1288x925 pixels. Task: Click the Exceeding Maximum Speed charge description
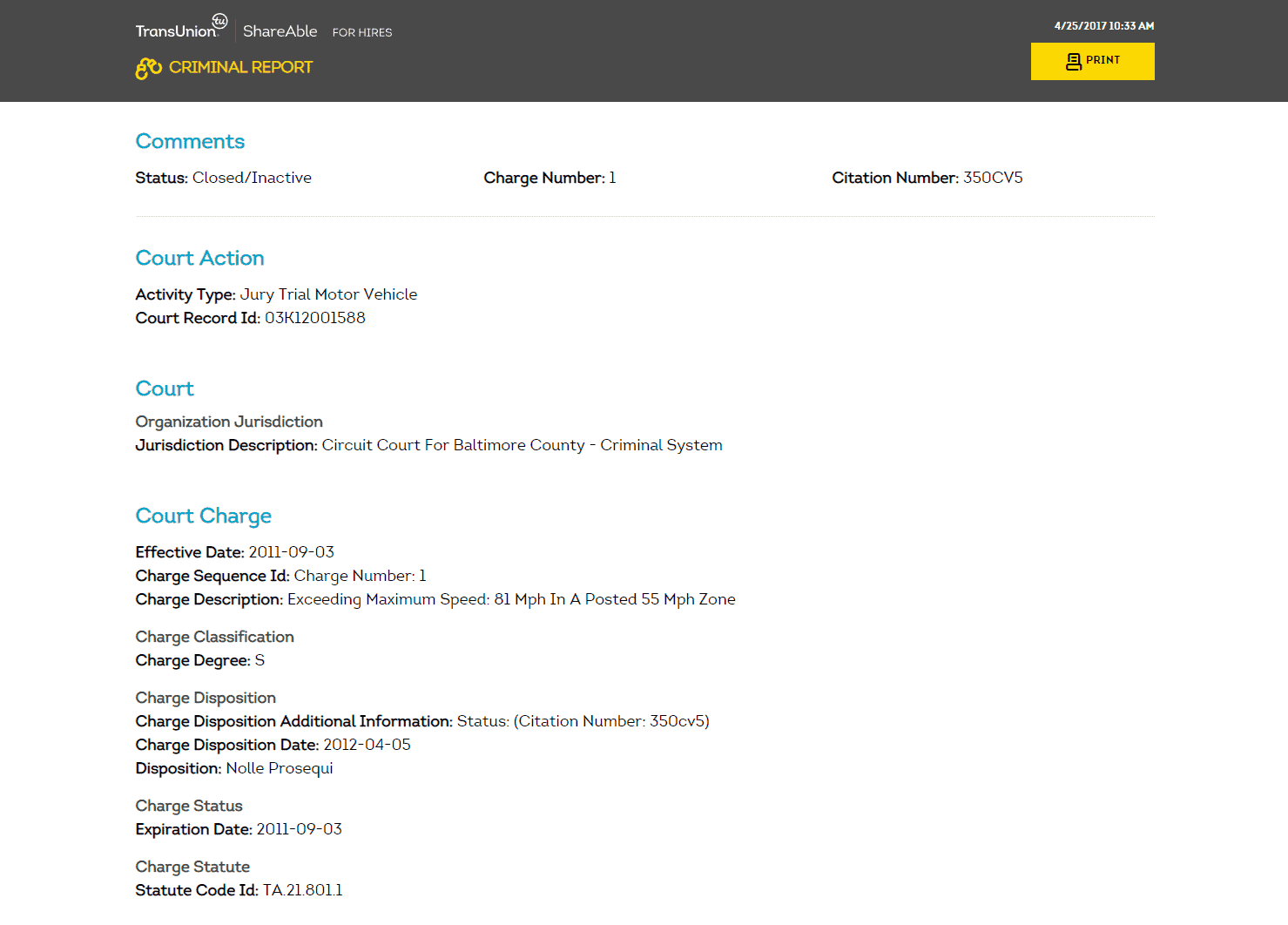(510, 599)
